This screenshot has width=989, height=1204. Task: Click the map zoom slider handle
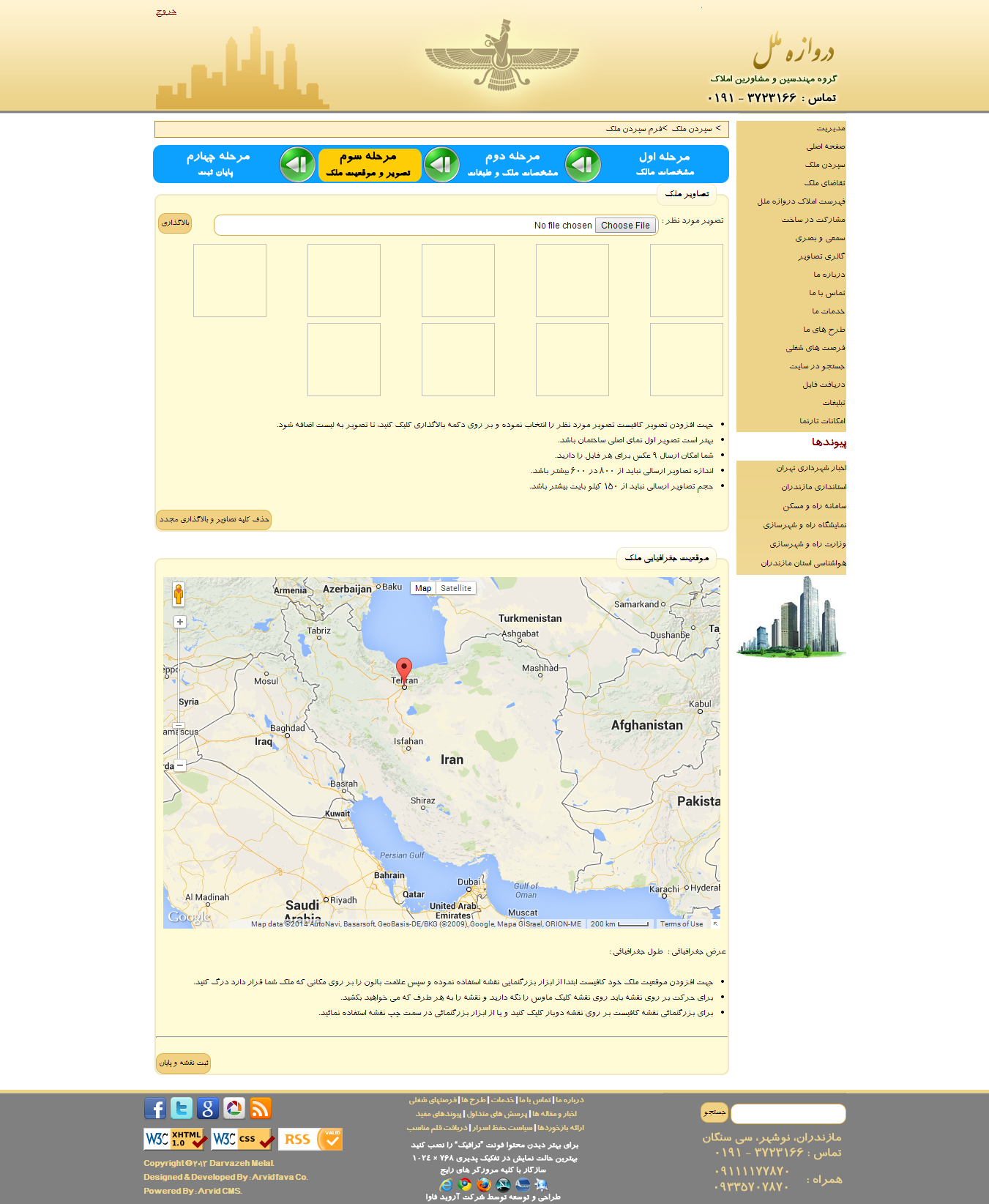click(x=179, y=725)
